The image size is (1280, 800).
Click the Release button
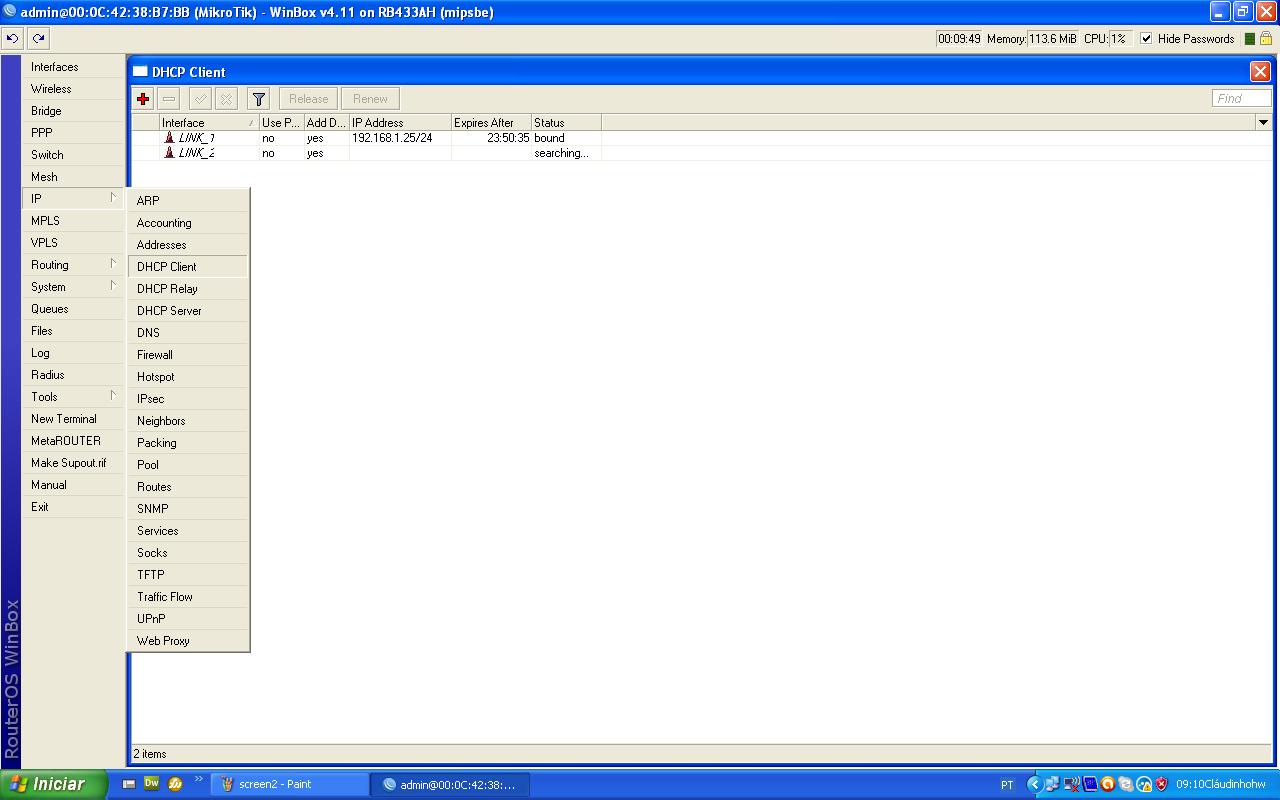point(308,99)
